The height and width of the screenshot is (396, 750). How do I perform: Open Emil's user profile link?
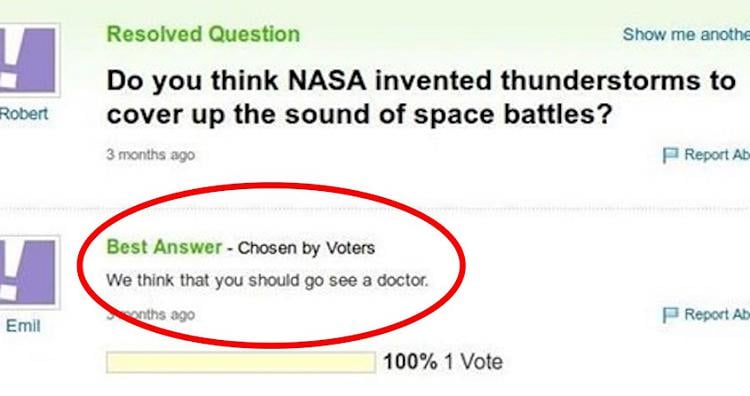(22, 326)
